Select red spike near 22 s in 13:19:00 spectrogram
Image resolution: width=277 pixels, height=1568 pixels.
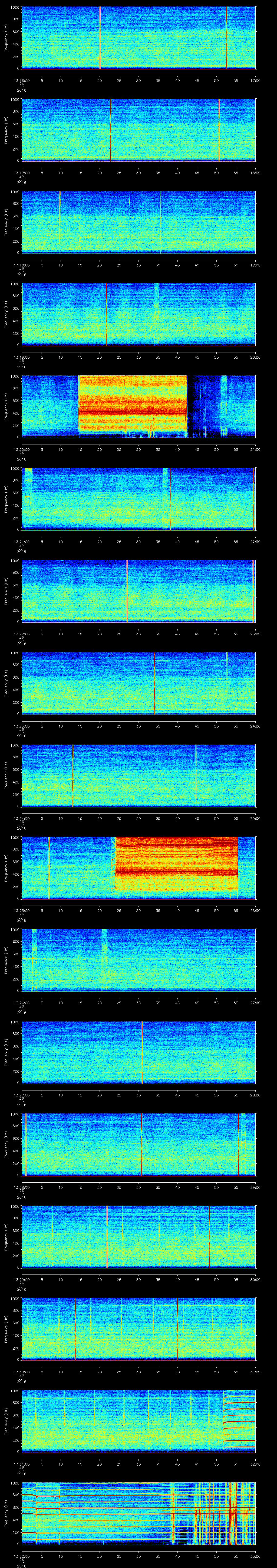coord(106,314)
